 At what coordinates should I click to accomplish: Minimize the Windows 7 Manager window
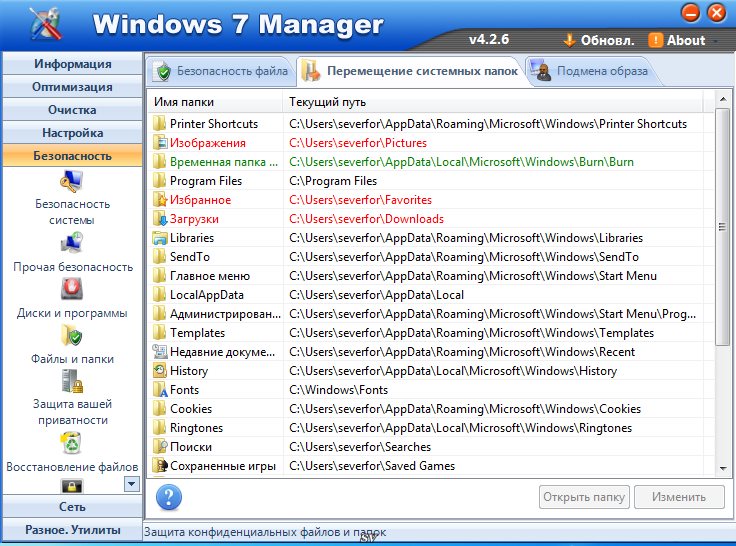point(690,13)
